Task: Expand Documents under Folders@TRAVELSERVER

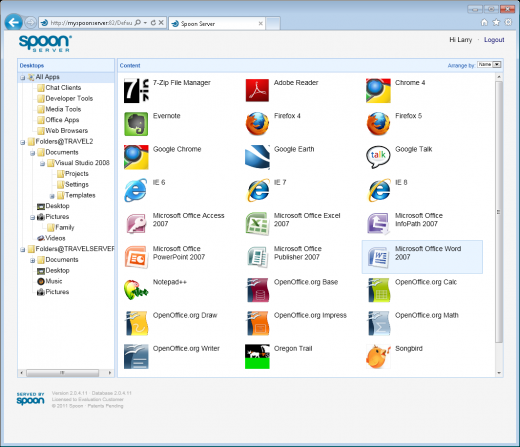Action: tap(33, 260)
